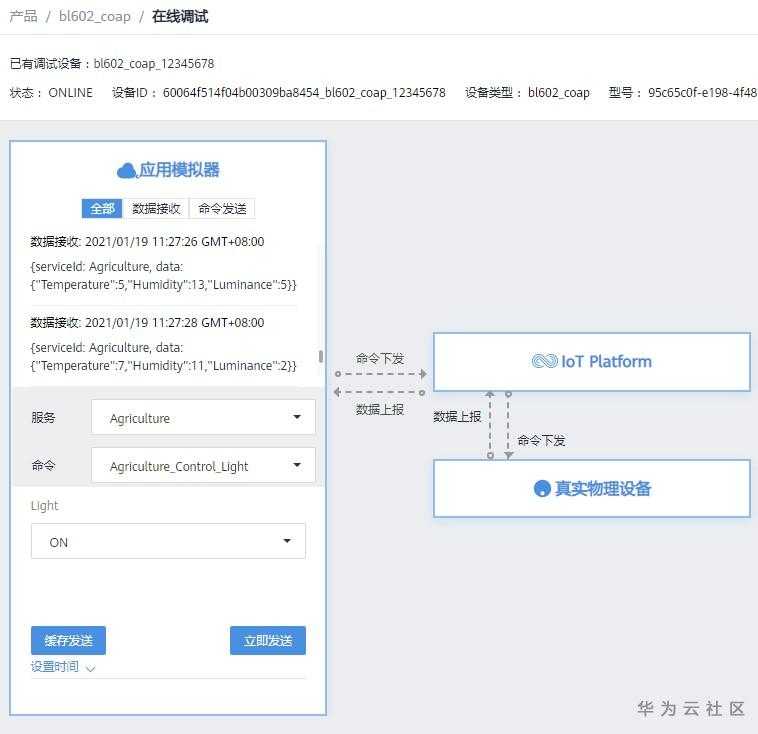Click the log entry with Temperature 7
The height and width of the screenshot is (734, 758).
[x=163, y=356]
